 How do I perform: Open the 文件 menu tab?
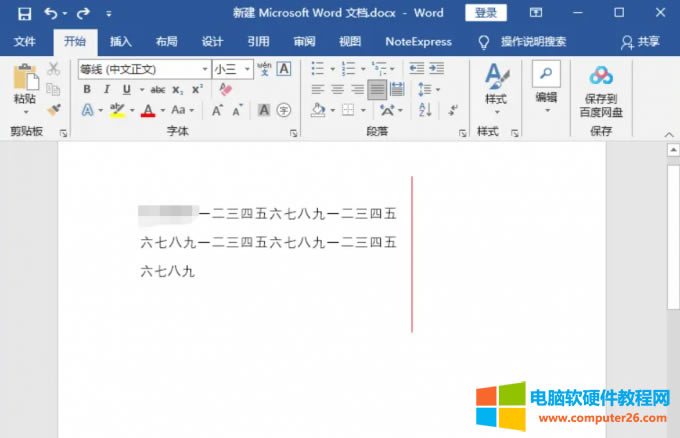click(25, 42)
